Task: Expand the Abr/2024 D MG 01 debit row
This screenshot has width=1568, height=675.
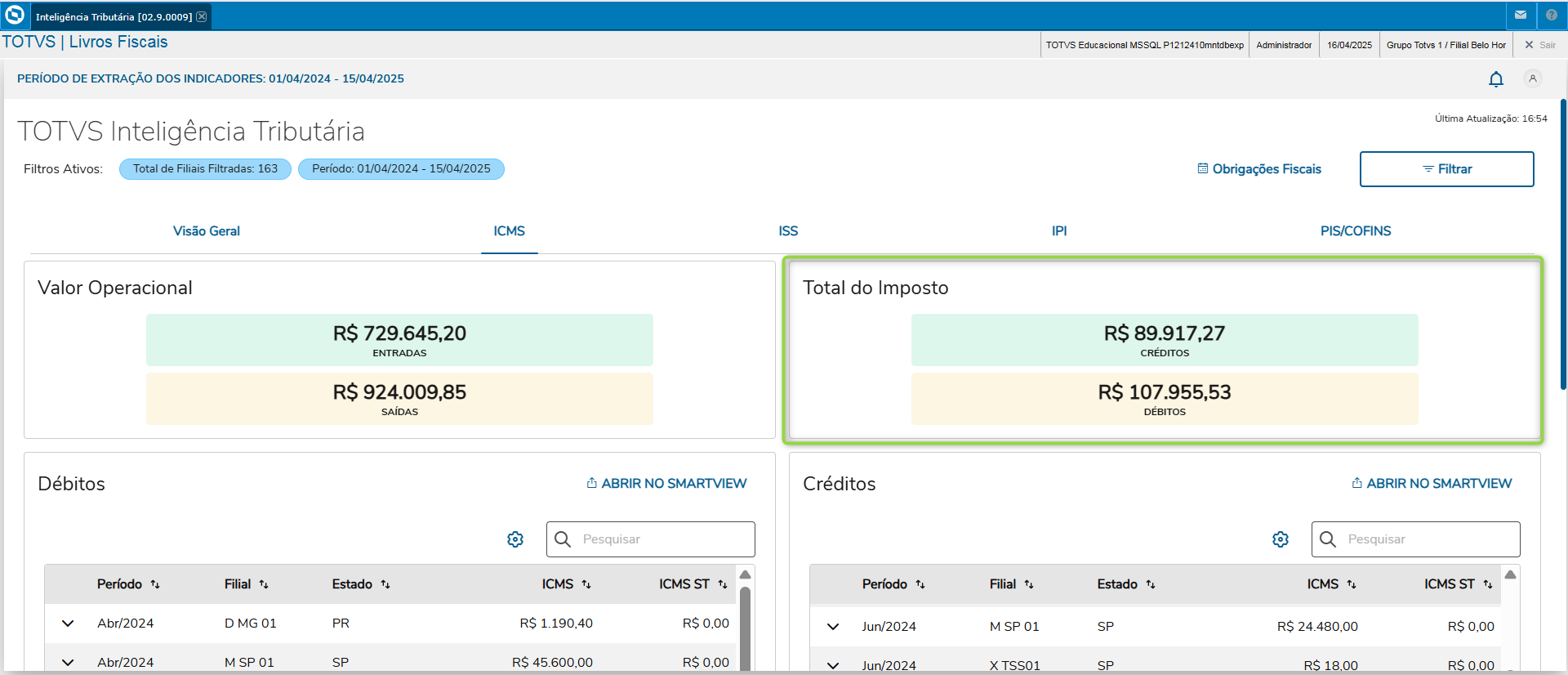Action: coord(68,624)
